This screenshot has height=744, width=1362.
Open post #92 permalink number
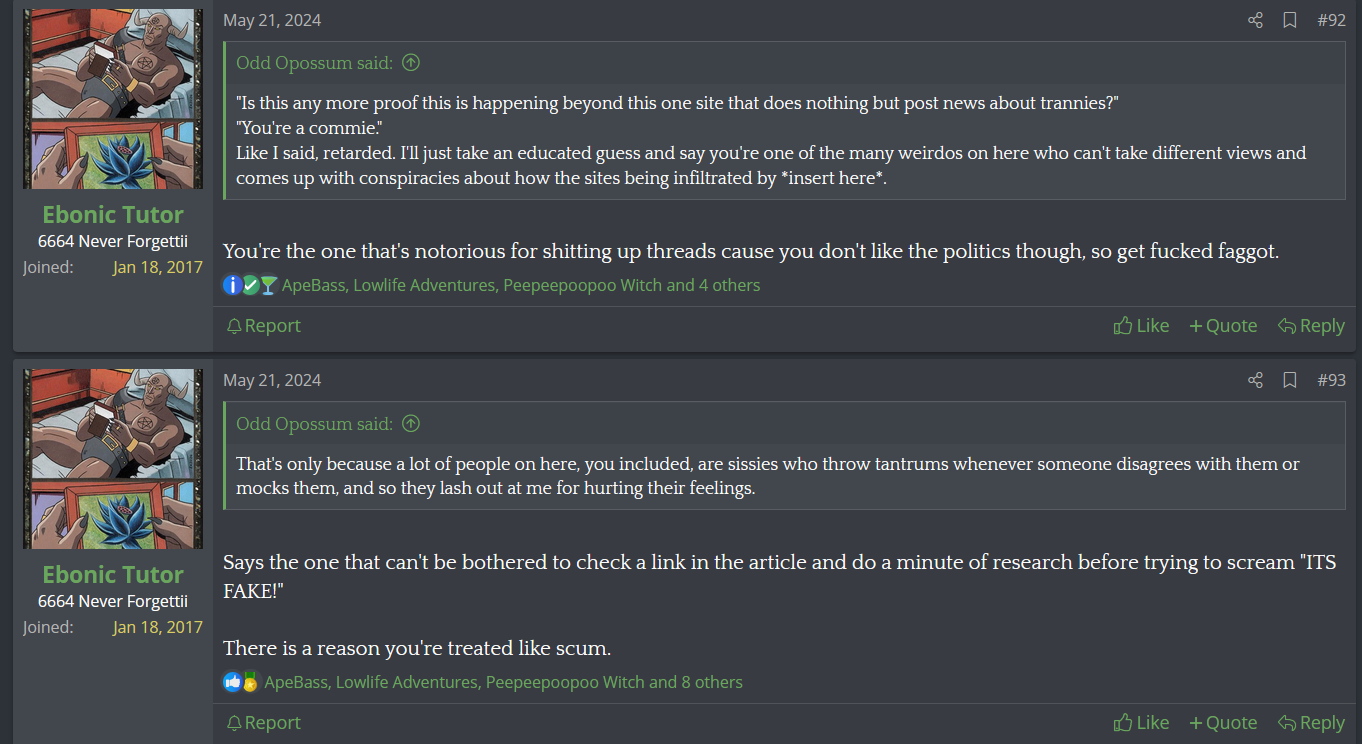pos(1331,20)
